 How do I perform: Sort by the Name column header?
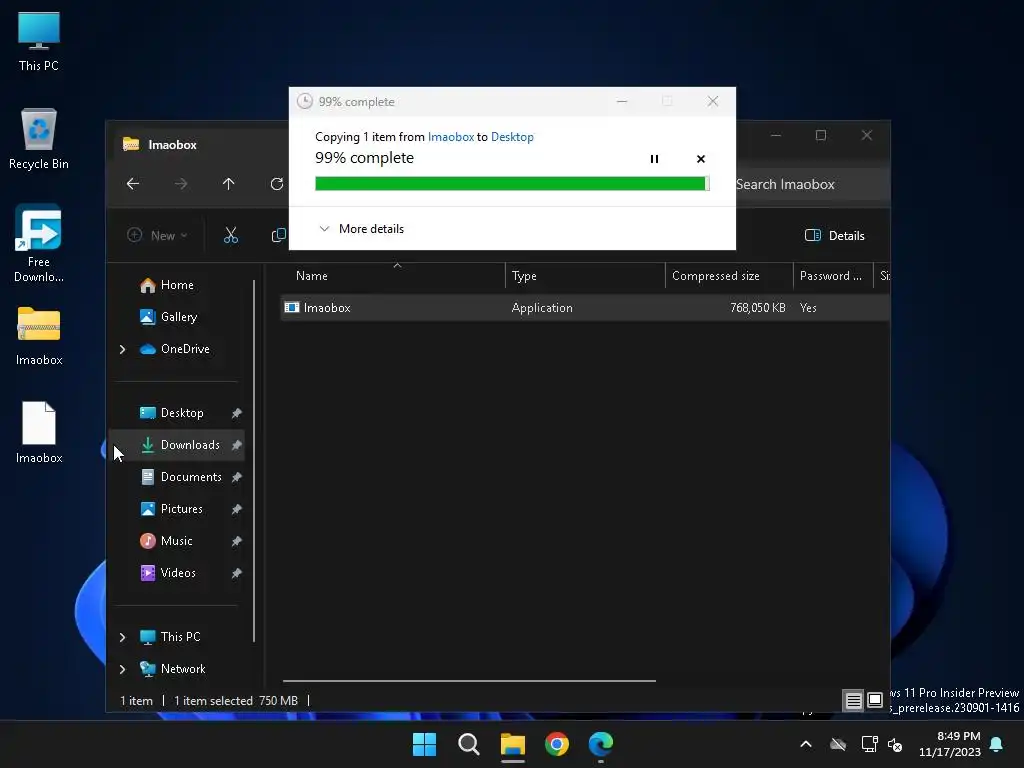coord(393,276)
